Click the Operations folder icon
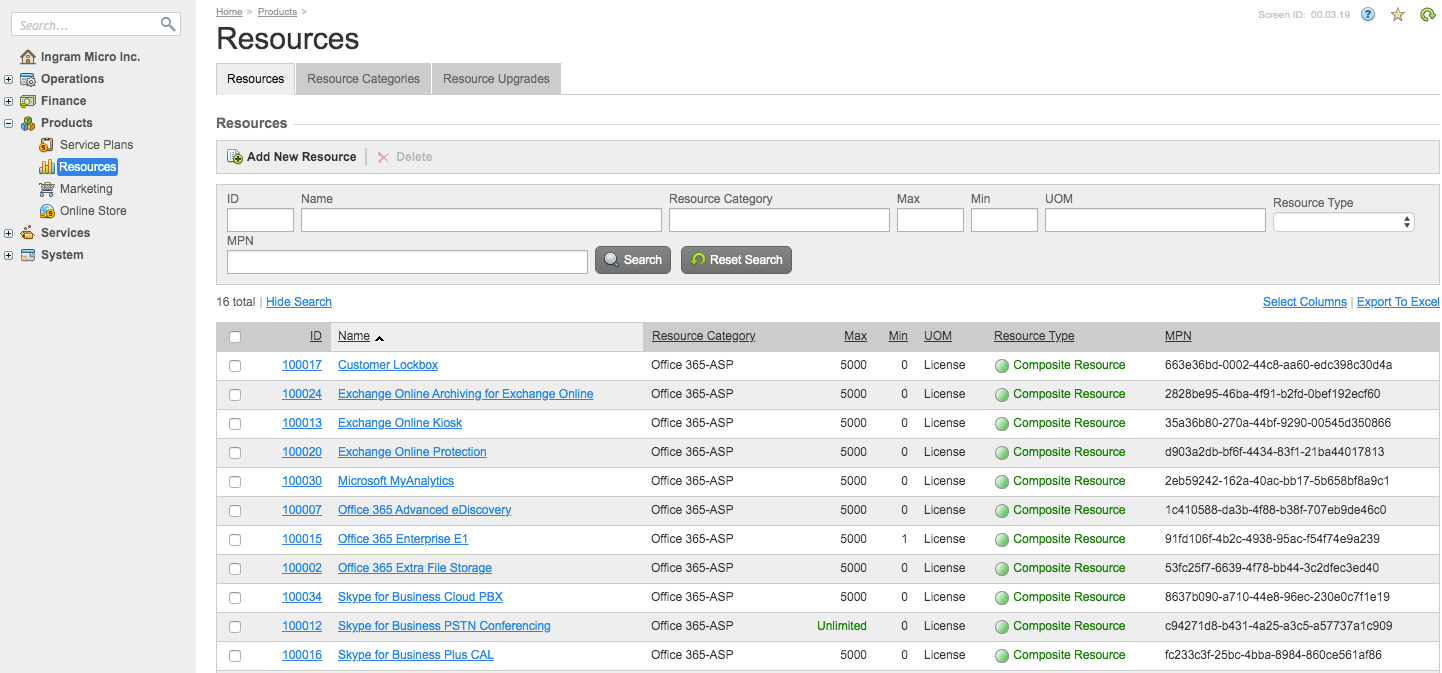 (x=28, y=79)
